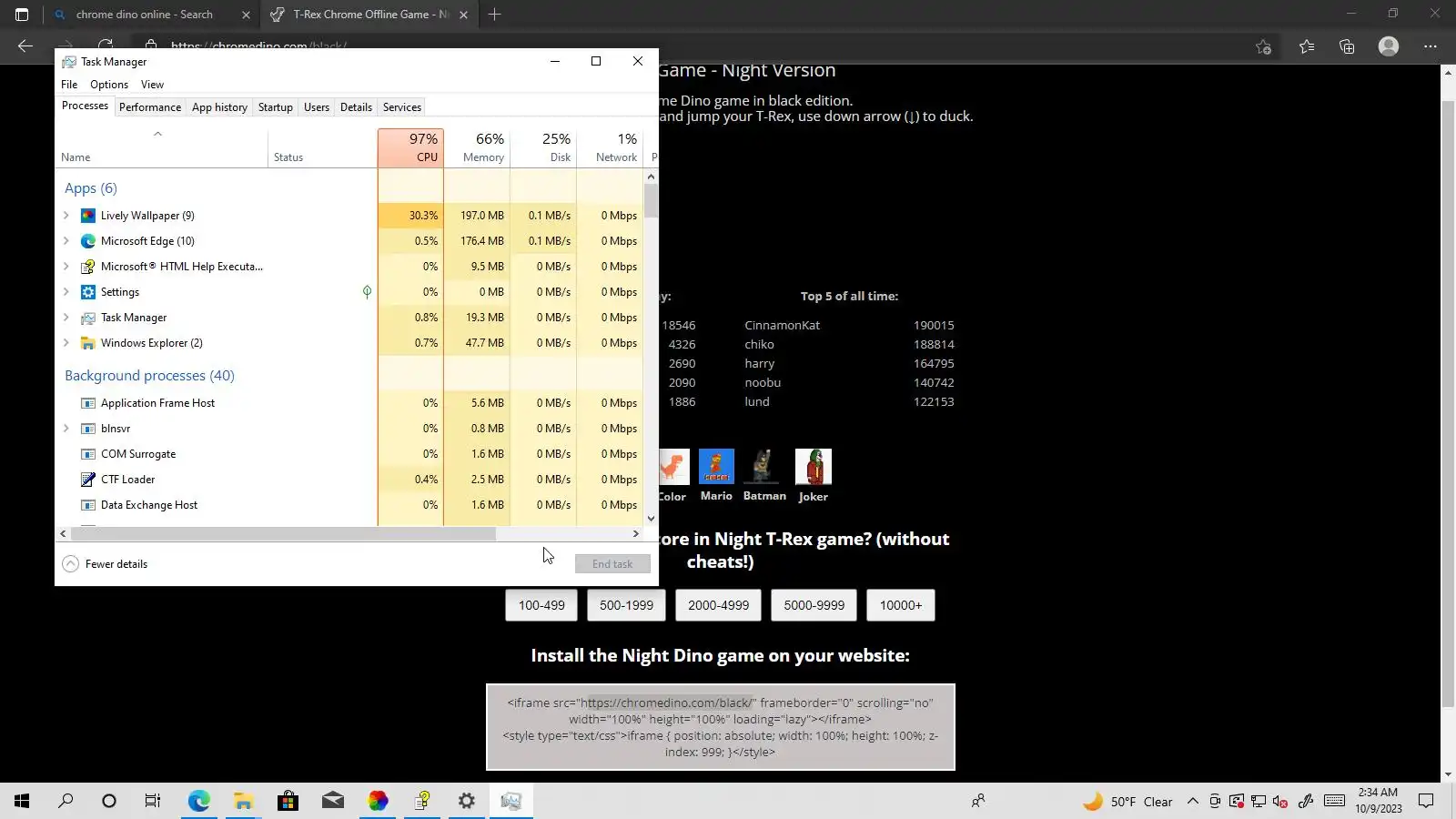This screenshot has height=819, width=1456.
Task: Choose the 5000-9999 score button
Action: click(814, 605)
